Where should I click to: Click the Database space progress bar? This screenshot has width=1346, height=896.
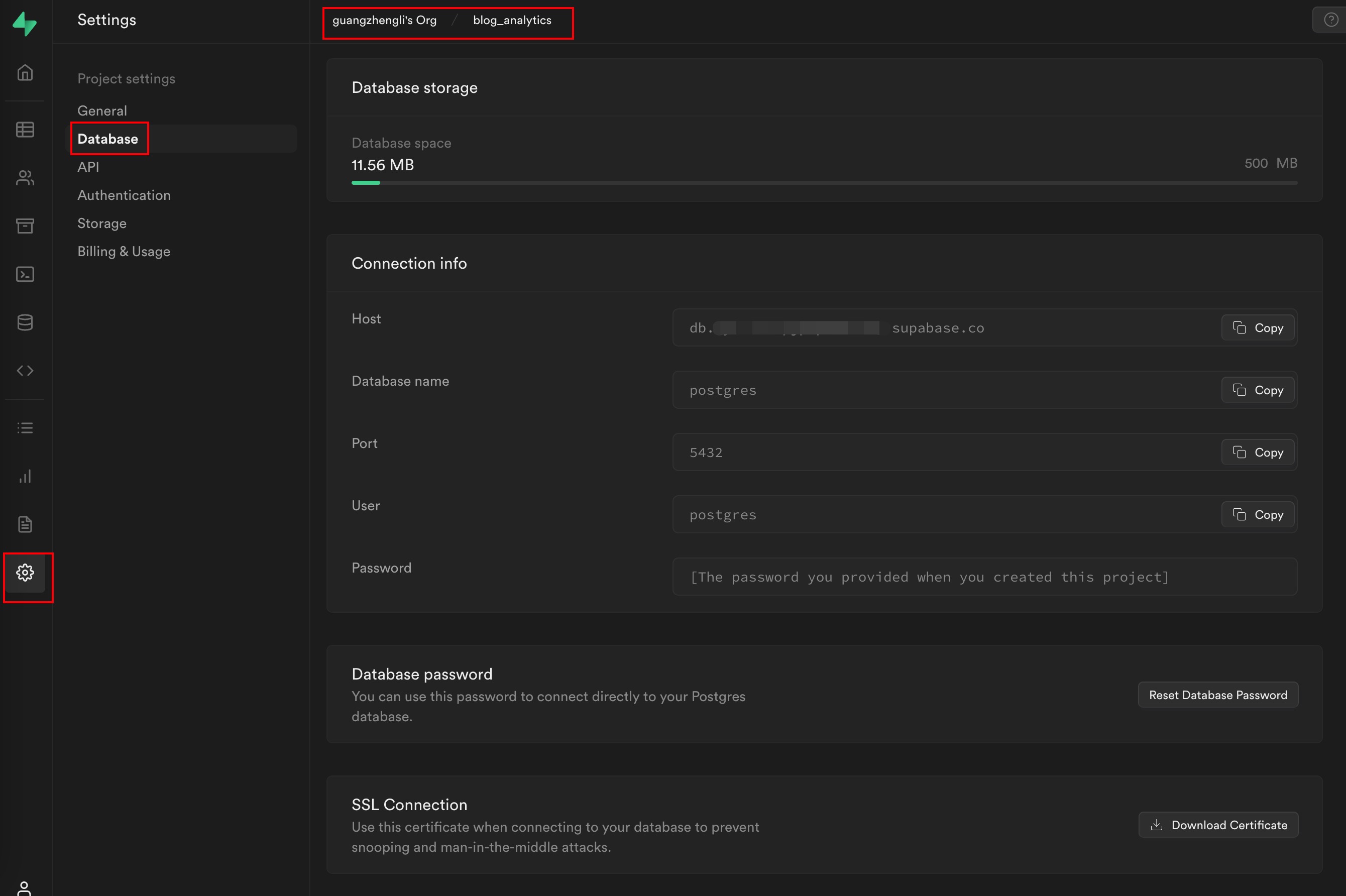point(824,183)
